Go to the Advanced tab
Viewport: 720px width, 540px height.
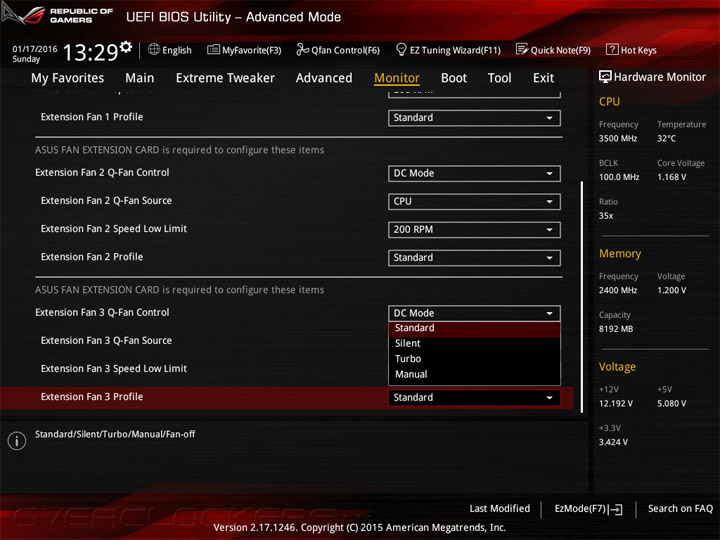[324, 78]
